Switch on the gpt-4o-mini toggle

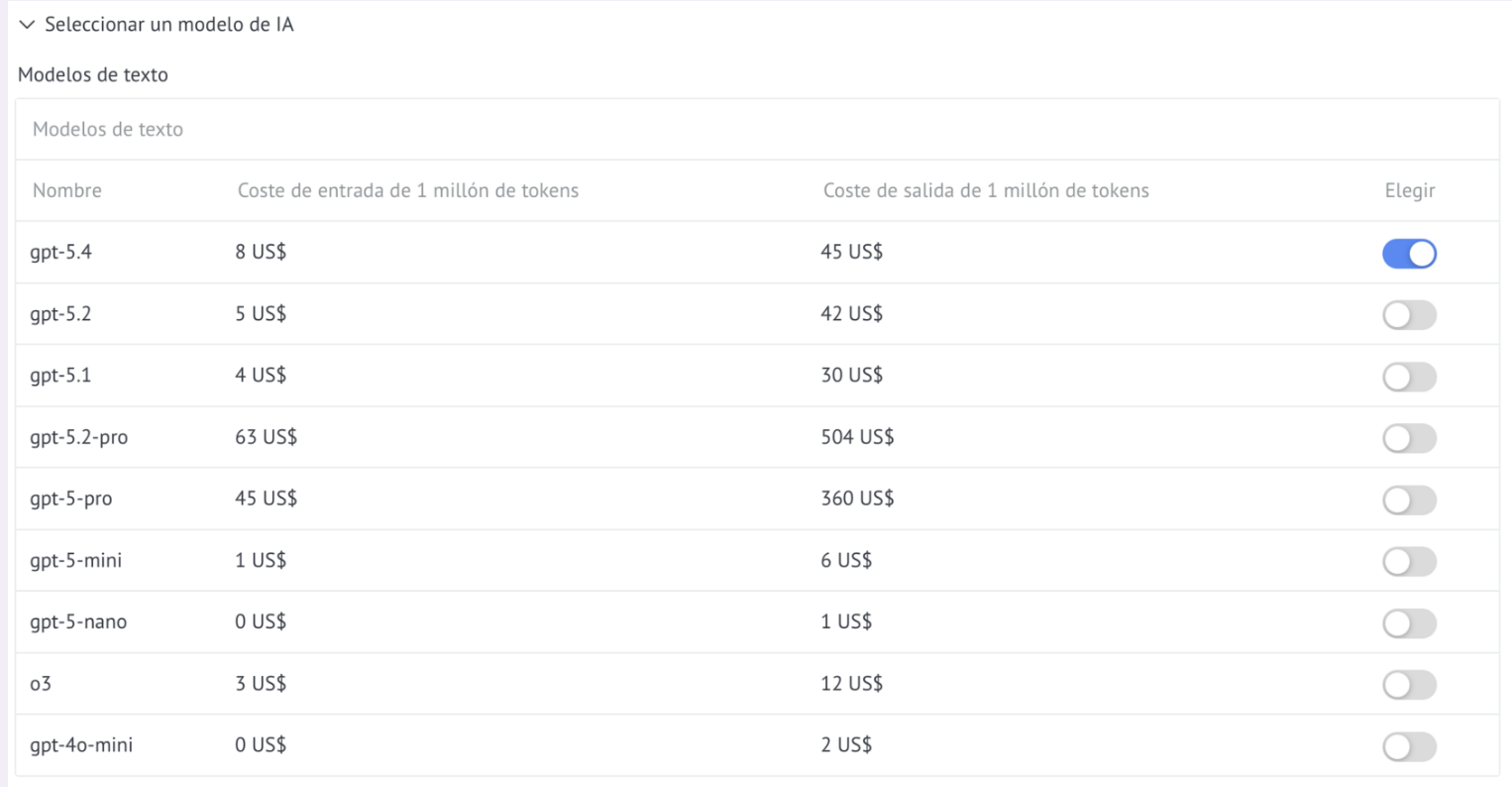(1409, 746)
